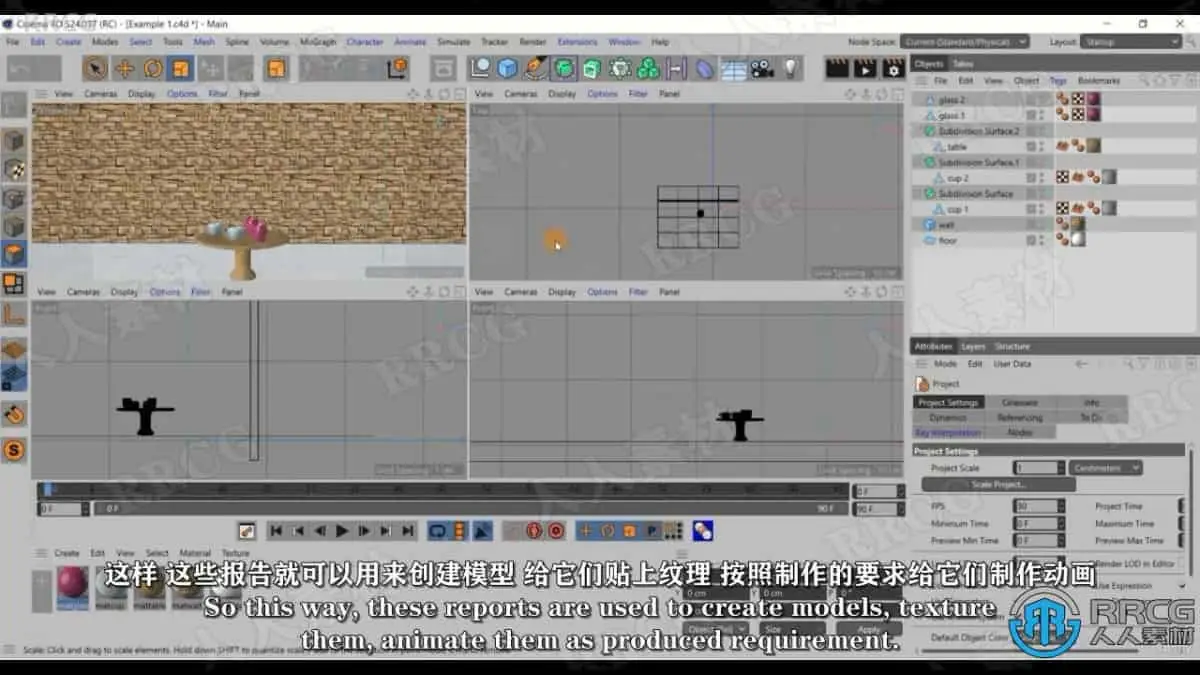This screenshot has width=1200, height=675.
Task: Toggle layer checkbox for table
Action: coord(1031,147)
